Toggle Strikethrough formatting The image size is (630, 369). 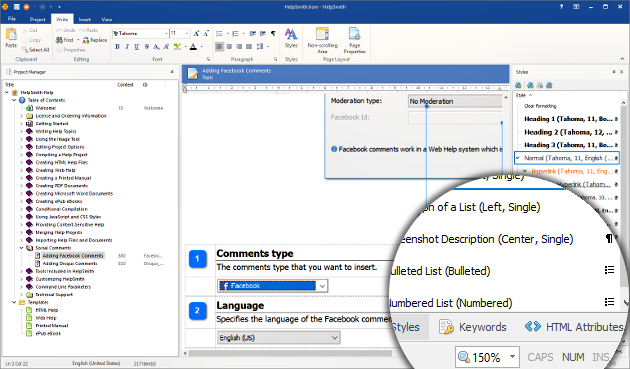pos(147,47)
